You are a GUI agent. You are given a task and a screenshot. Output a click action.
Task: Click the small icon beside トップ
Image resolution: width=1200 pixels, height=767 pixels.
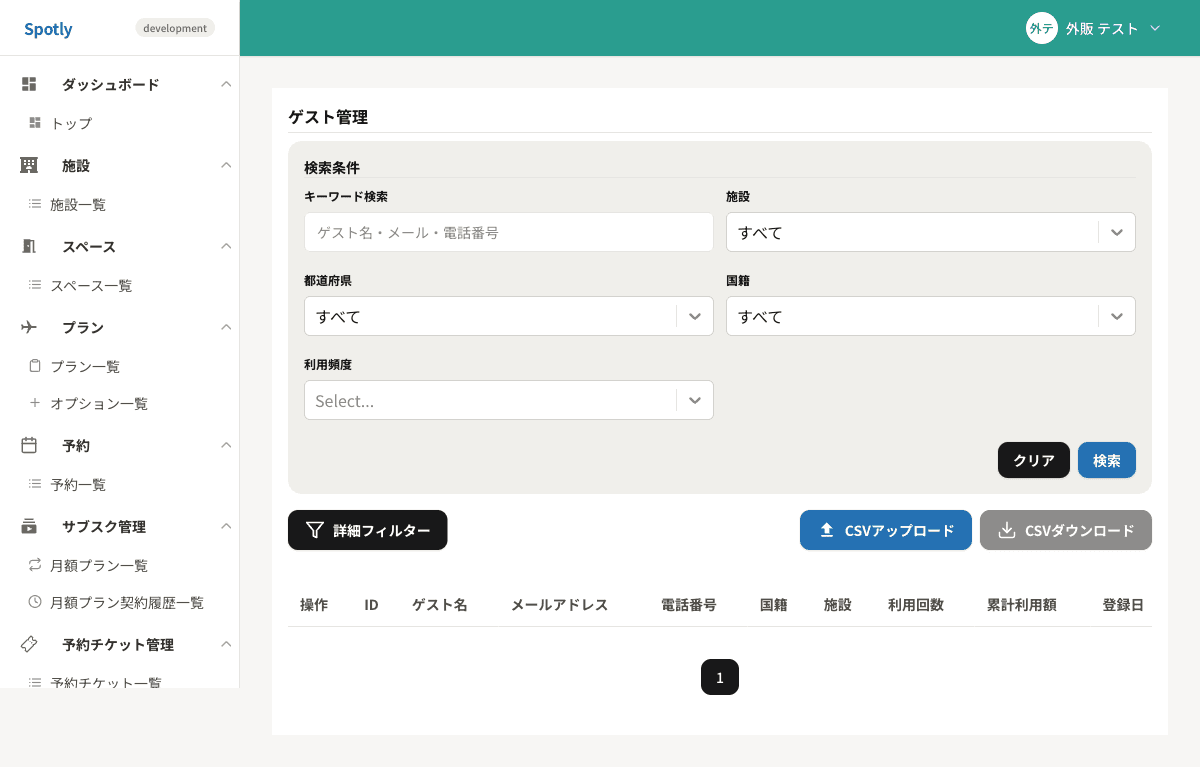tap(35, 123)
